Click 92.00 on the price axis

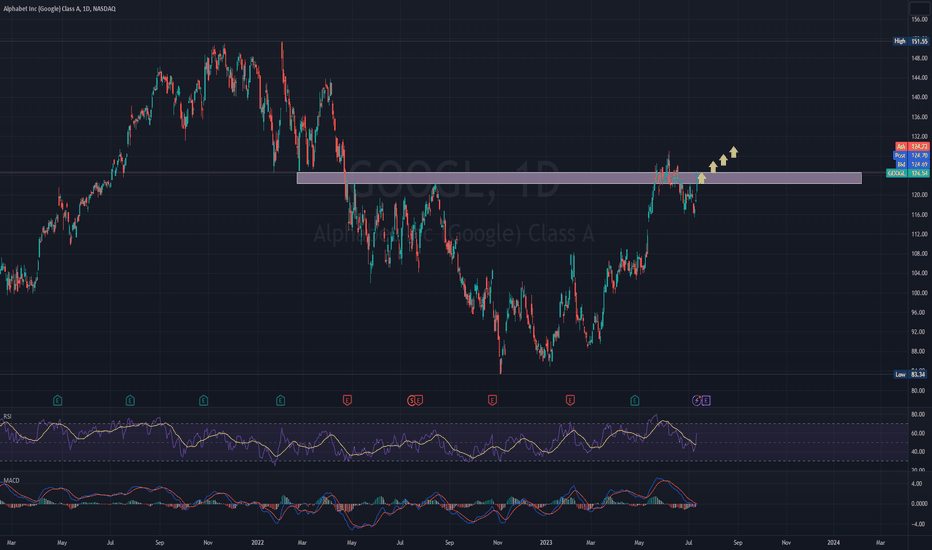pyautogui.click(x=919, y=332)
